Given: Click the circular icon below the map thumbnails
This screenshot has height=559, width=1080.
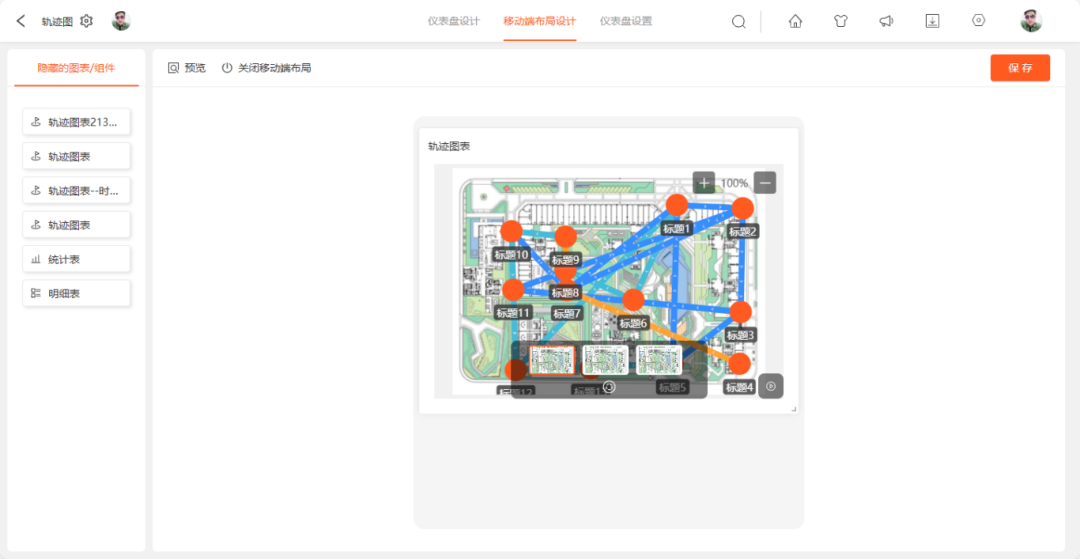Looking at the screenshot, I should (x=609, y=387).
